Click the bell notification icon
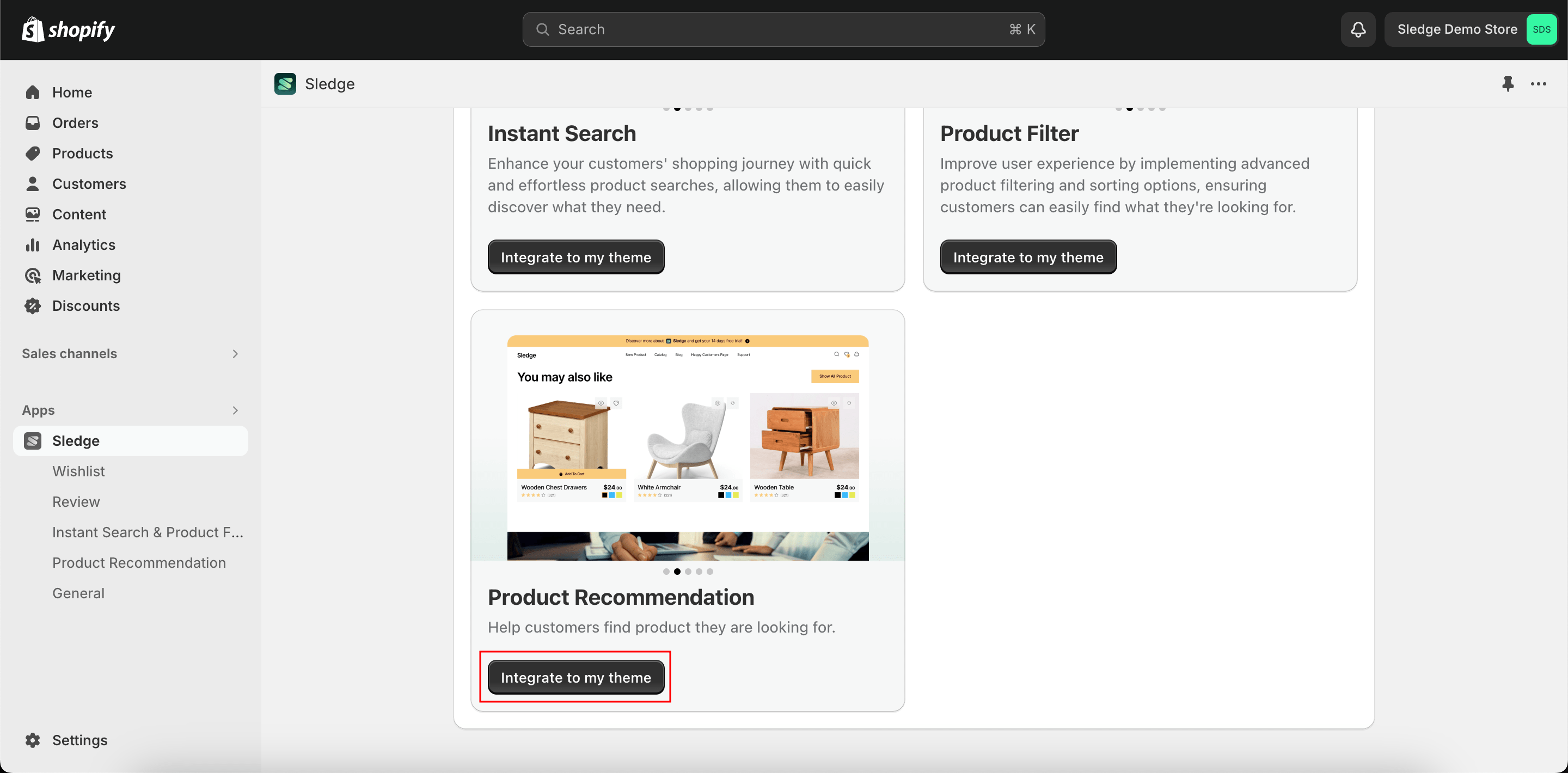The width and height of the screenshot is (1568, 773). point(1357,28)
